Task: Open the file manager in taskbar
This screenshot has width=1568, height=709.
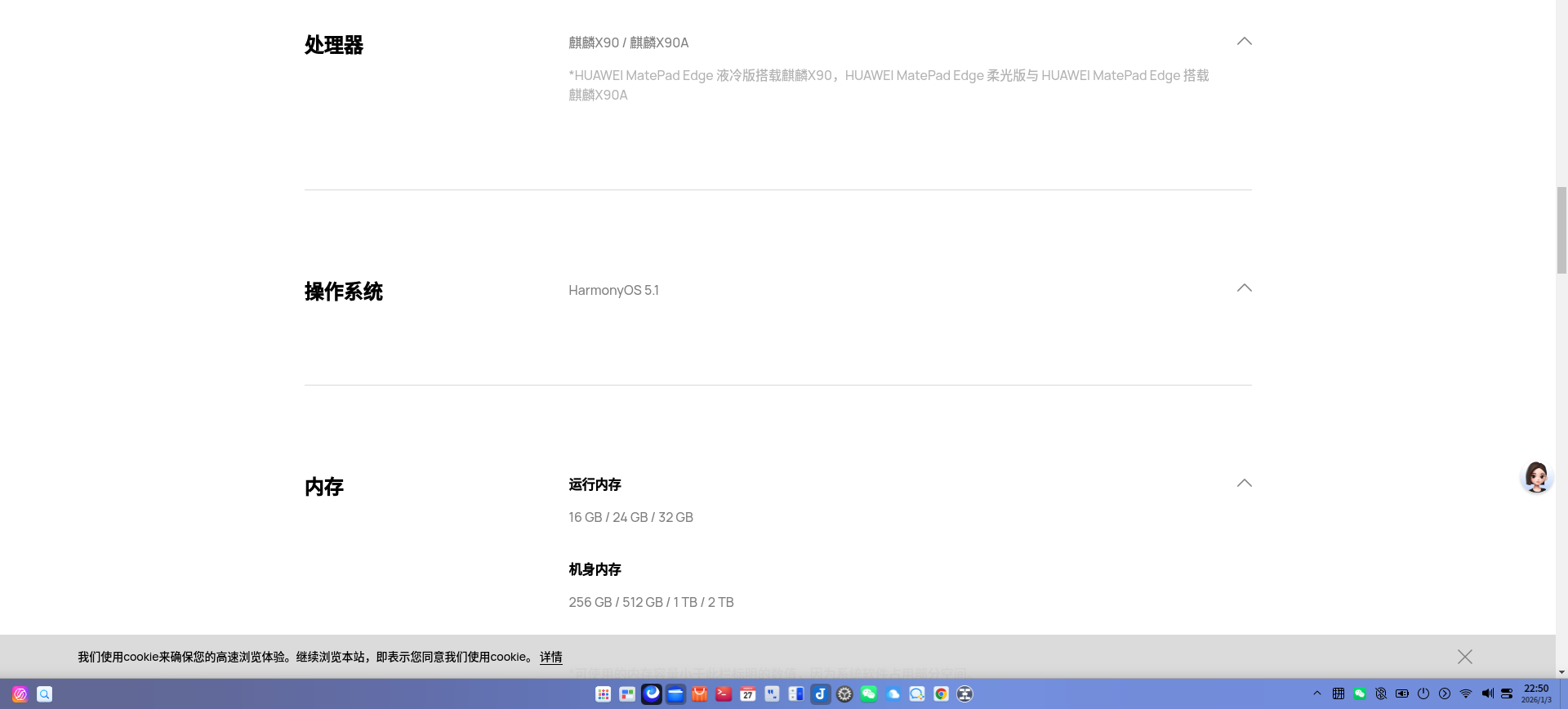Action: coord(675,694)
